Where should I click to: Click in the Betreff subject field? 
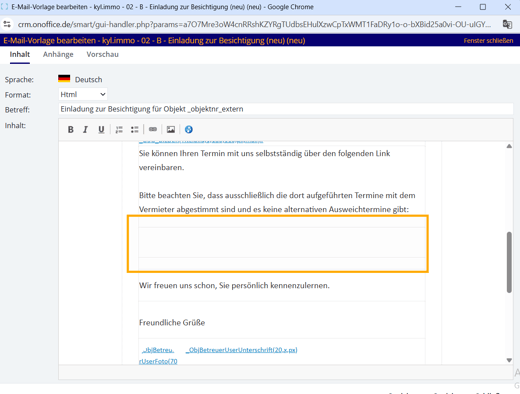(x=286, y=109)
